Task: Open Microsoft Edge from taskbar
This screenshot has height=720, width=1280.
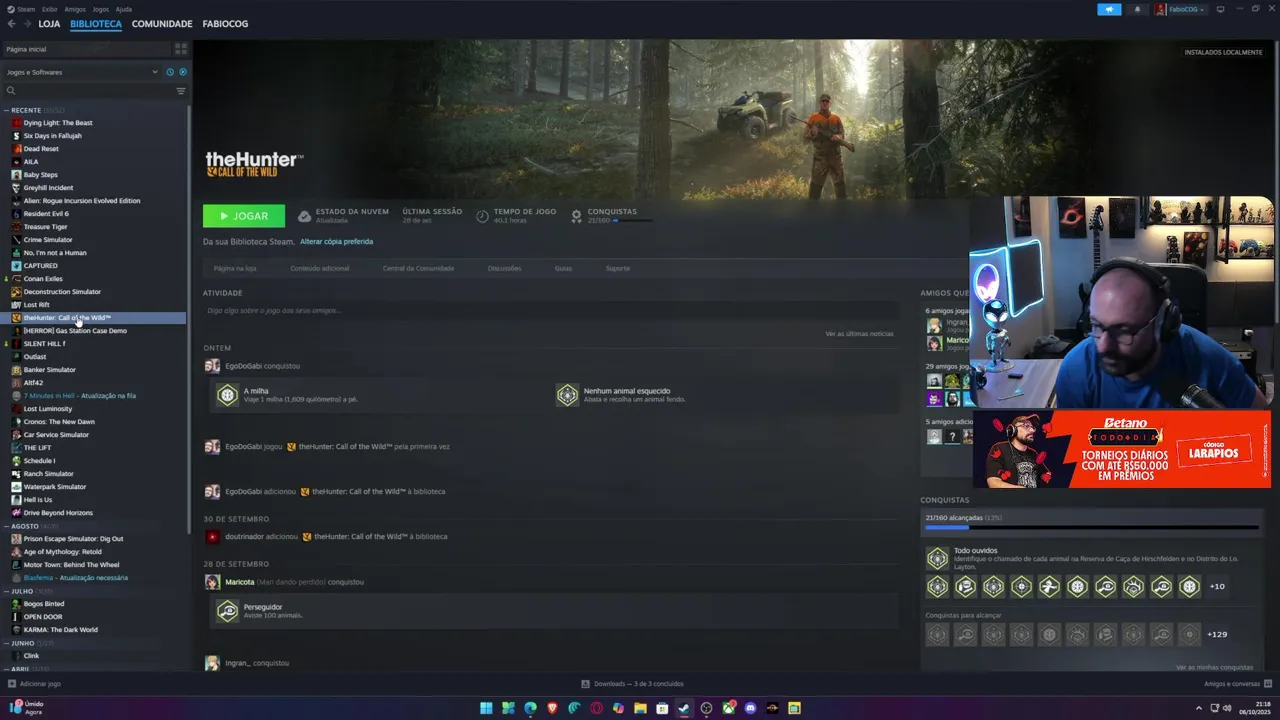Action: point(530,708)
